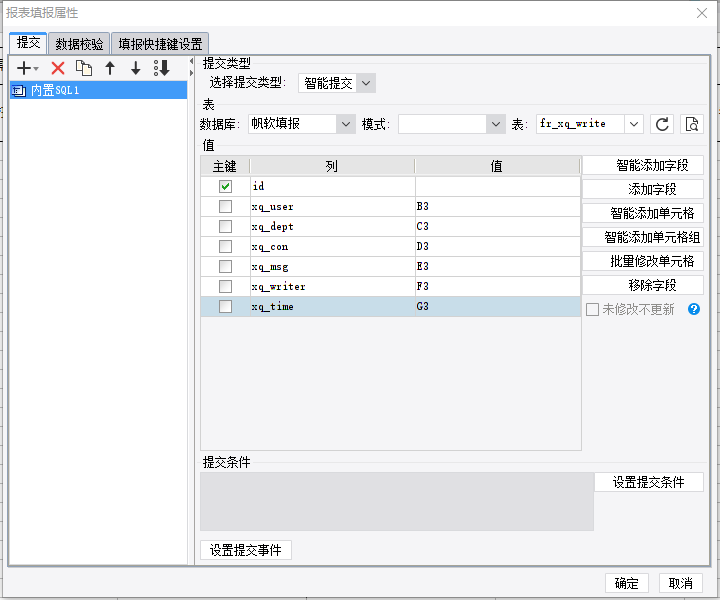
Task: Click value cell B3
Action: [x=498, y=207]
